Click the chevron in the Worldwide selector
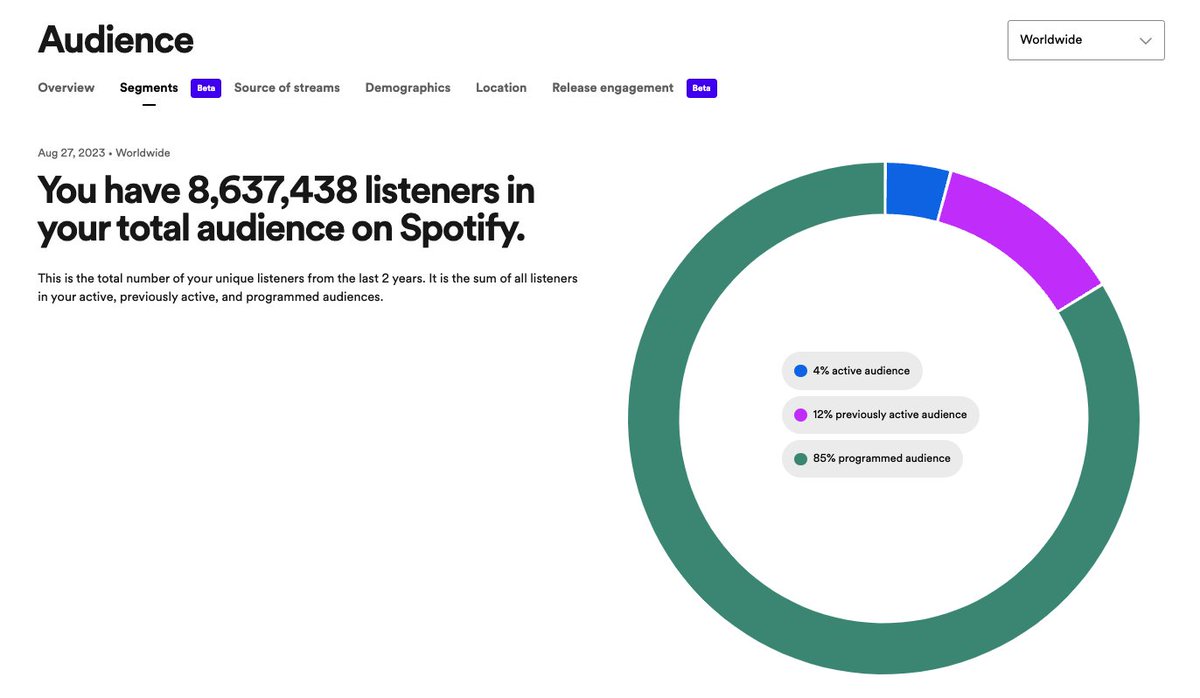 coord(1145,41)
